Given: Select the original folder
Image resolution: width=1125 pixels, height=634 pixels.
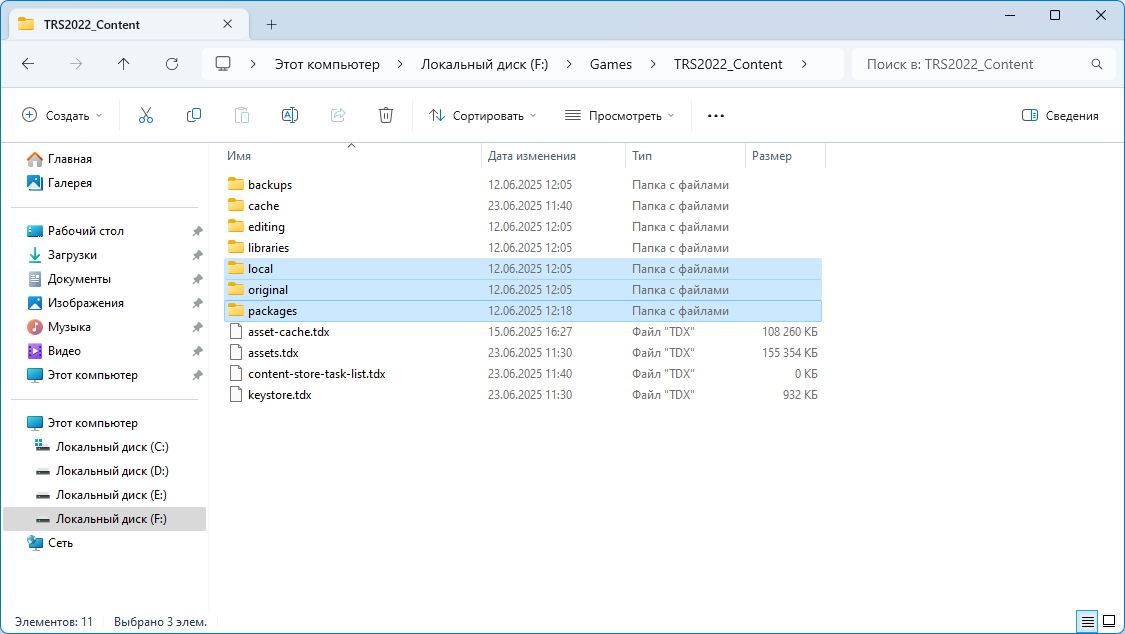Looking at the screenshot, I should (523, 290).
